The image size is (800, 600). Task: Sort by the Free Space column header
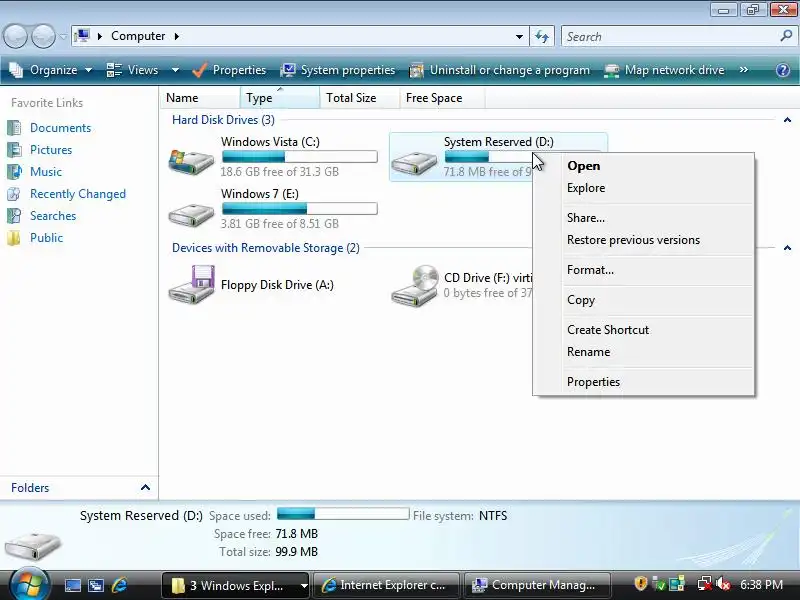442,97
